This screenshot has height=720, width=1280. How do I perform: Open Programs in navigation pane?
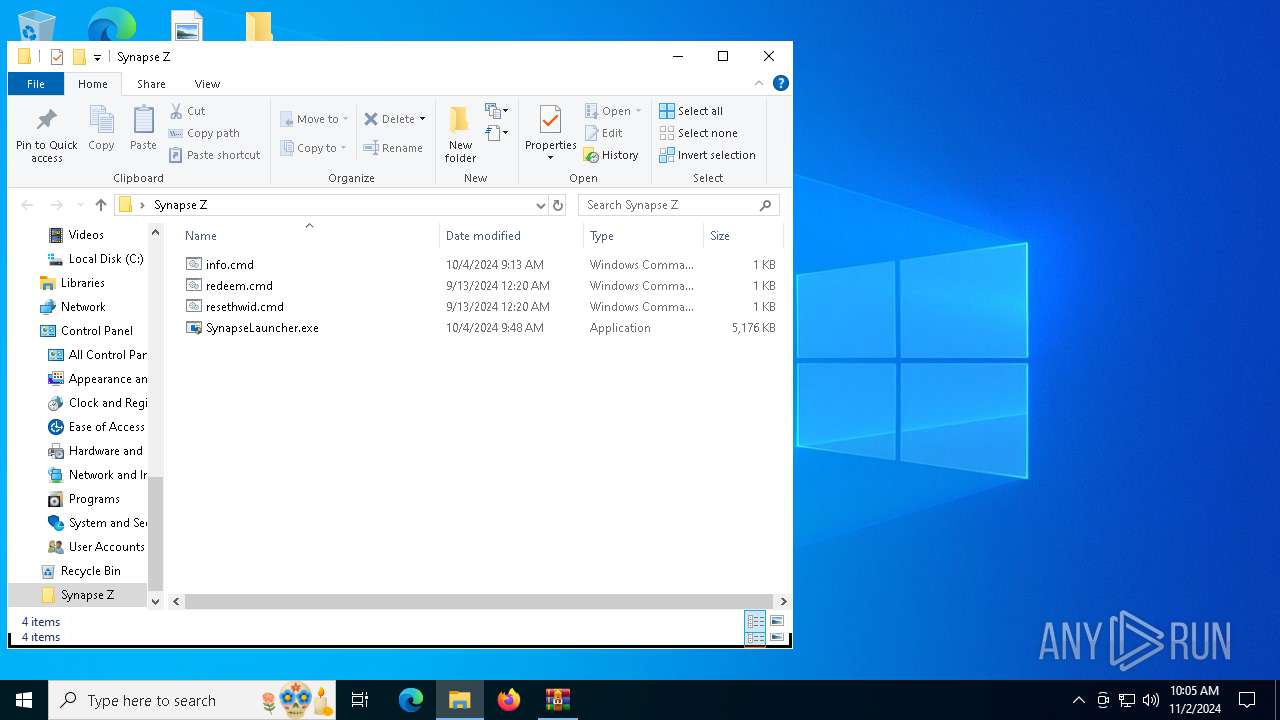pos(93,499)
